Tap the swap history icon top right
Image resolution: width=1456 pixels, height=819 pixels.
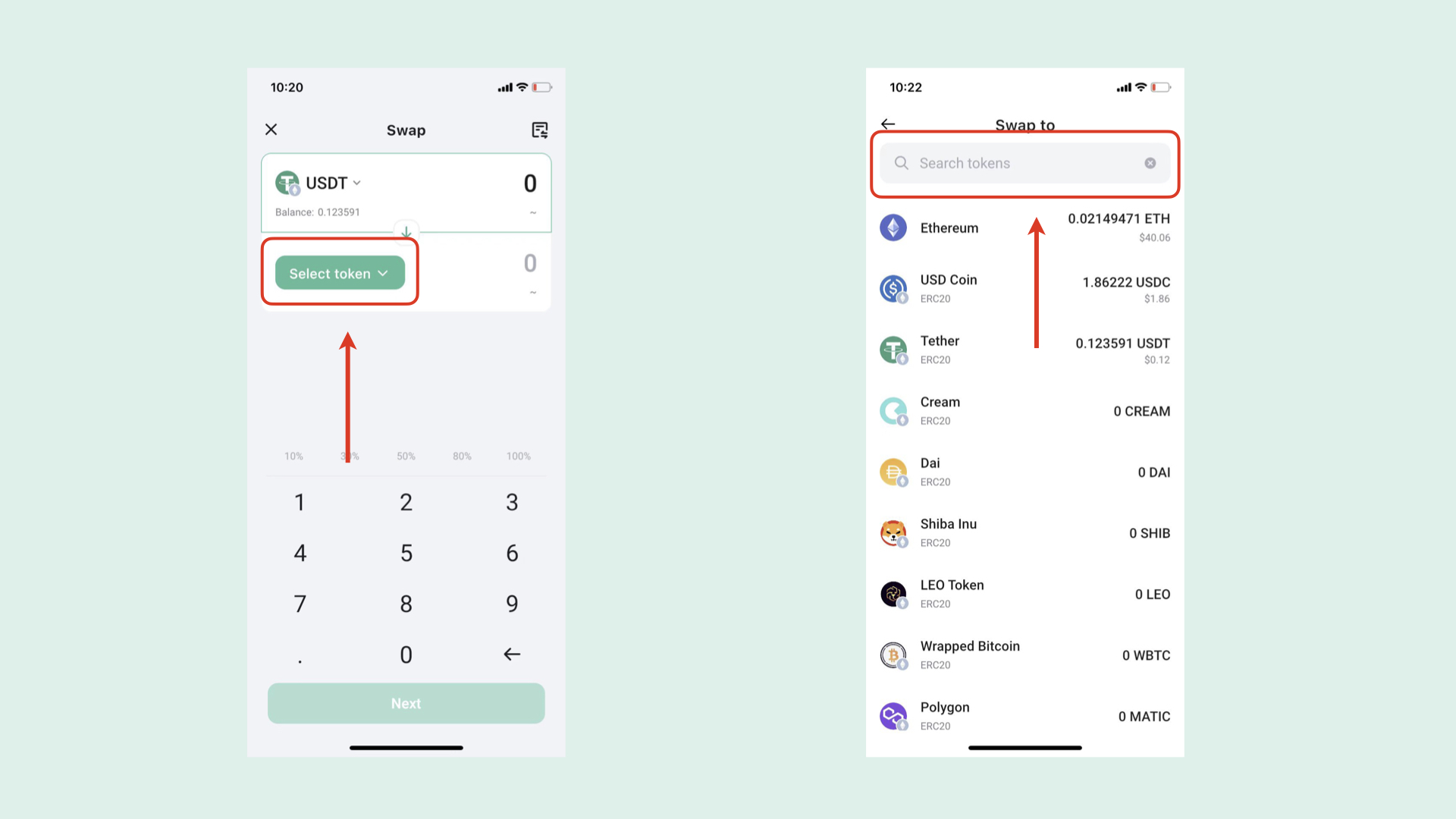point(540,130)
